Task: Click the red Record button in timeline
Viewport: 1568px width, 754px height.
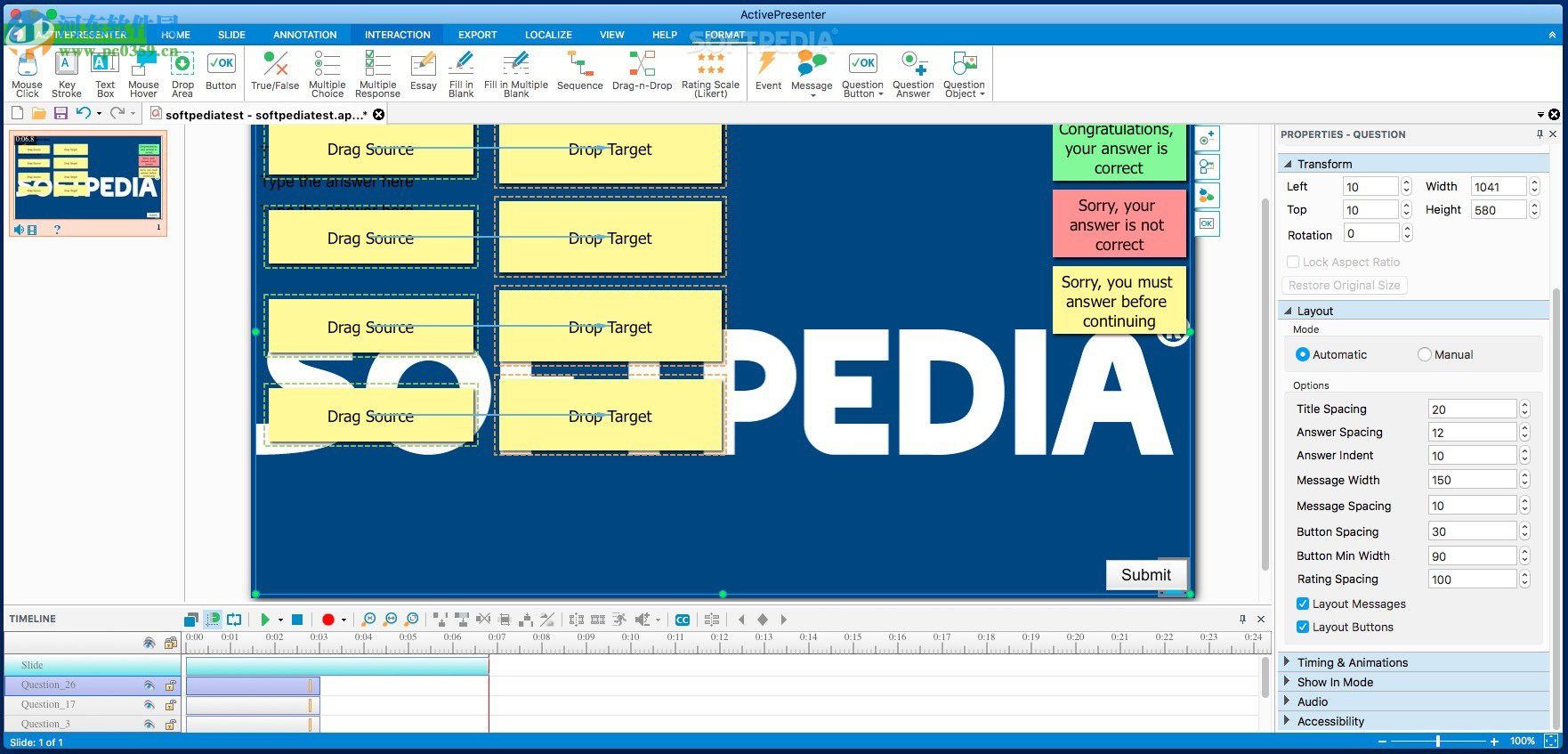Action: (327, 620)
